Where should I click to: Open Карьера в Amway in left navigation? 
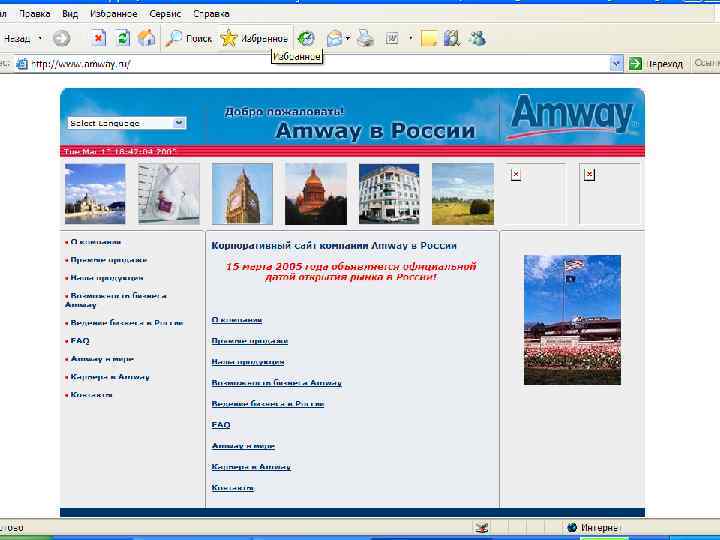click(110, 377)
